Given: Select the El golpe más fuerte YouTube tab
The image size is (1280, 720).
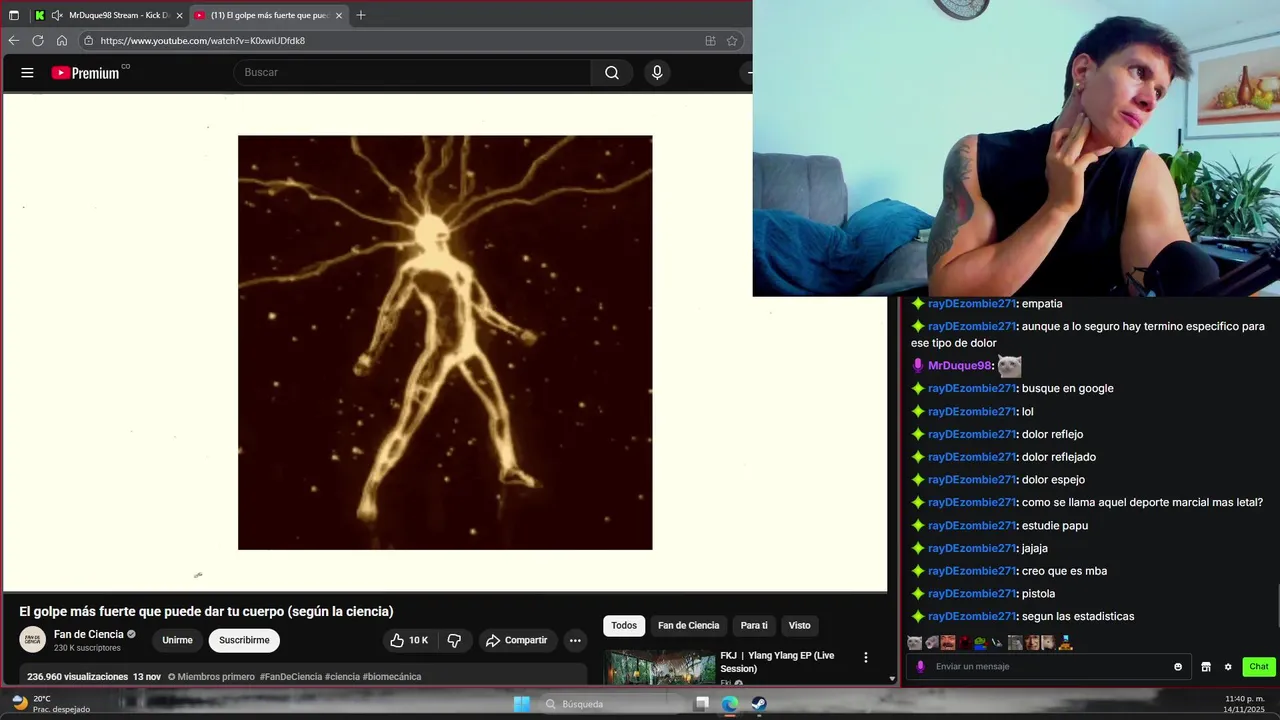Looking at the screenshot, I should pyautogui.click(x=270, y=15).
